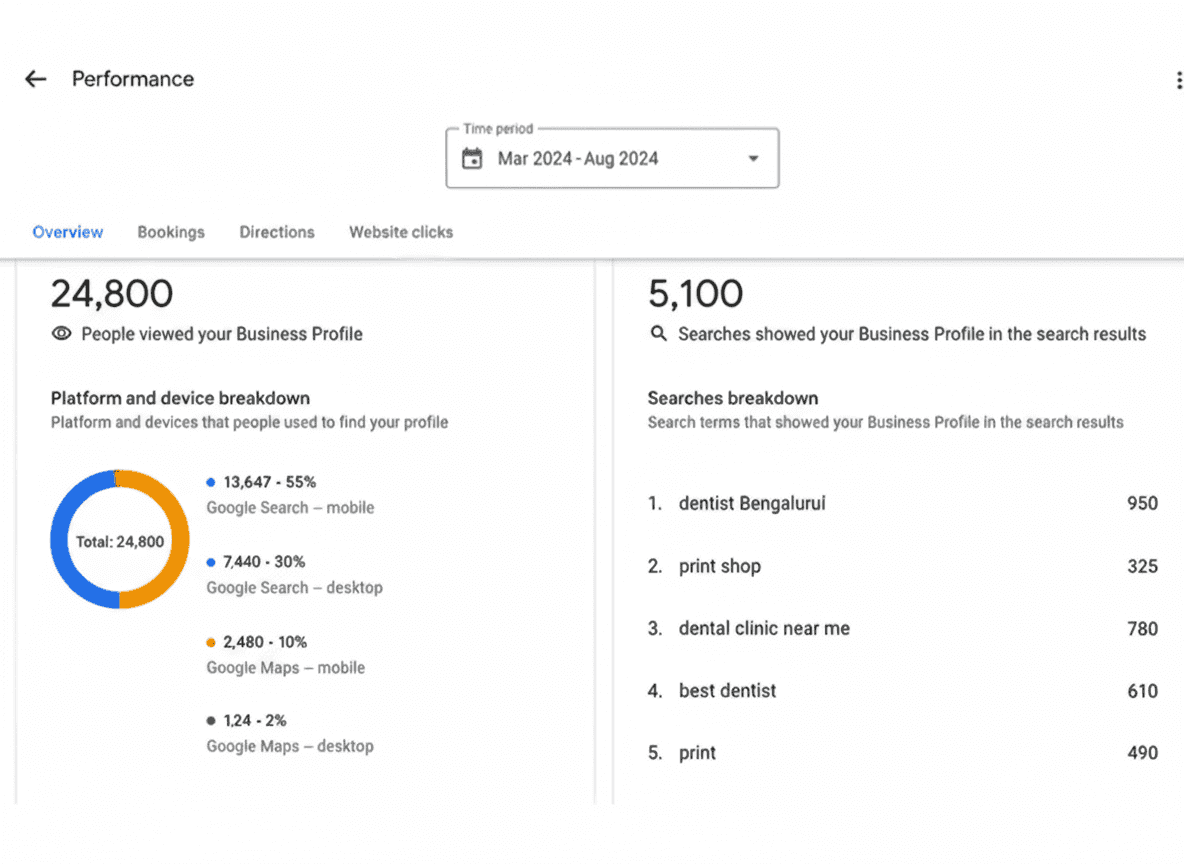1184x864 pixels.
Task: Click the eye icon beside profile views
Action: click(62, 333)
